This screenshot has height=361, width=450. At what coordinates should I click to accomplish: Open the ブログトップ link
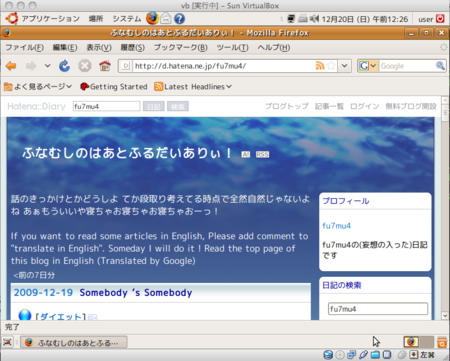(286, 106)
